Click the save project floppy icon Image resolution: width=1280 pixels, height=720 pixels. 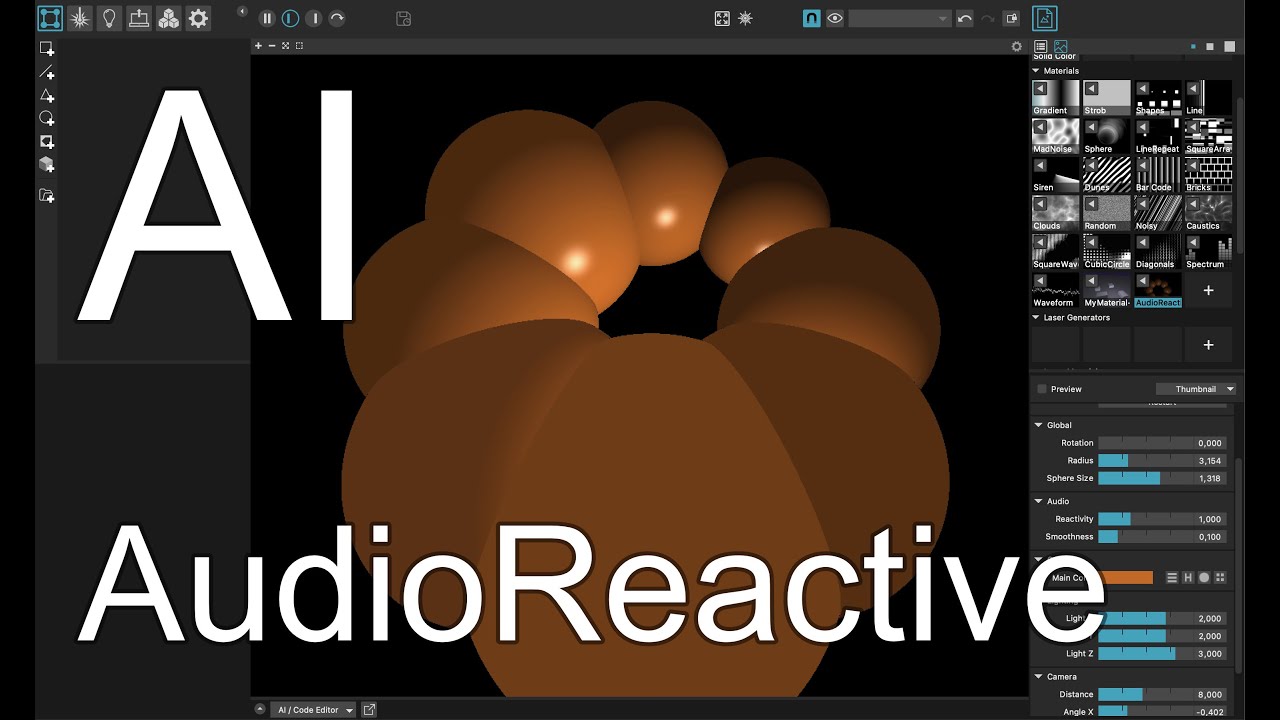click(x=404, y=18)
